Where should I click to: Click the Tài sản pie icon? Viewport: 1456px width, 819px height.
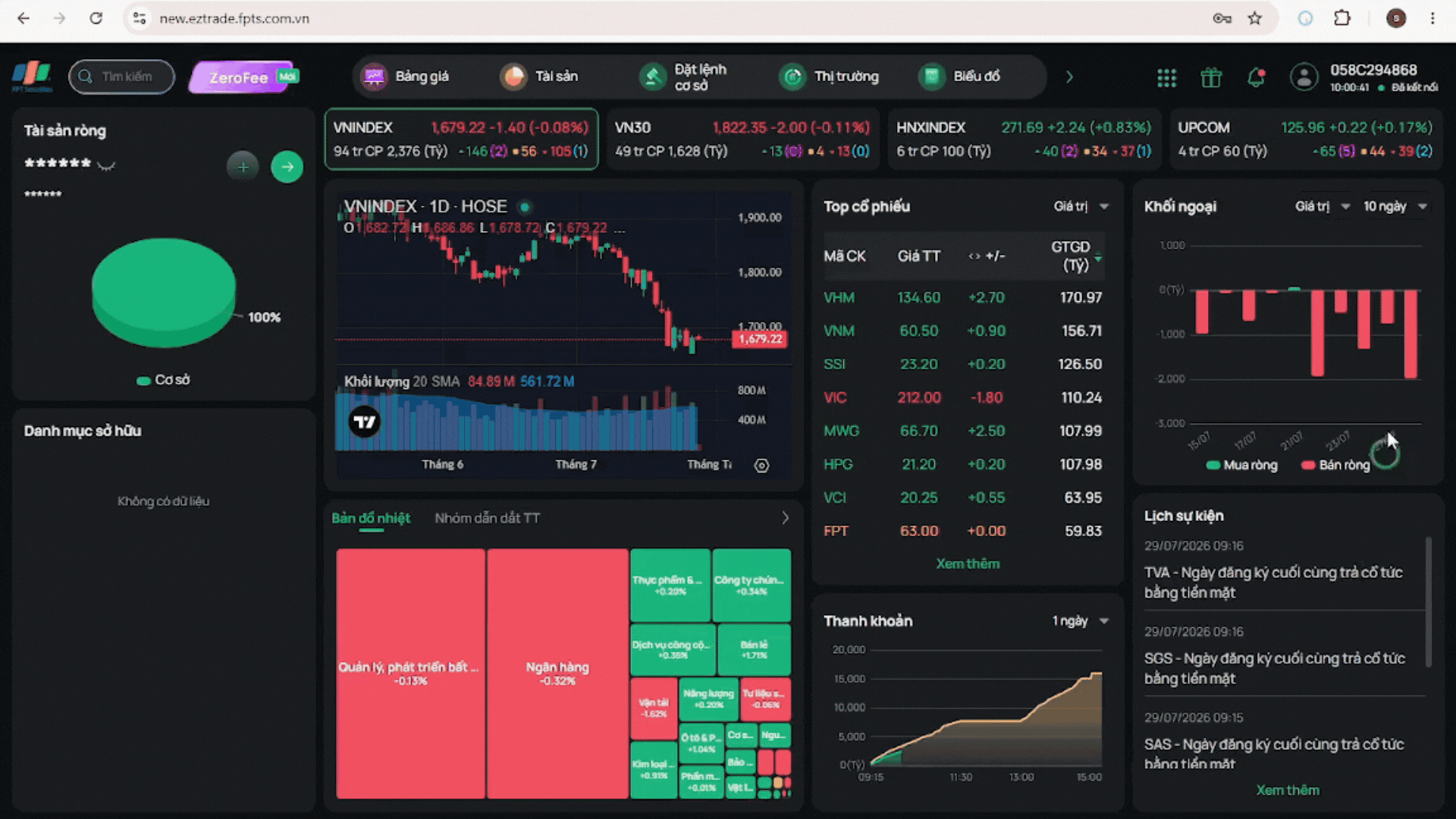coord(513,77)
